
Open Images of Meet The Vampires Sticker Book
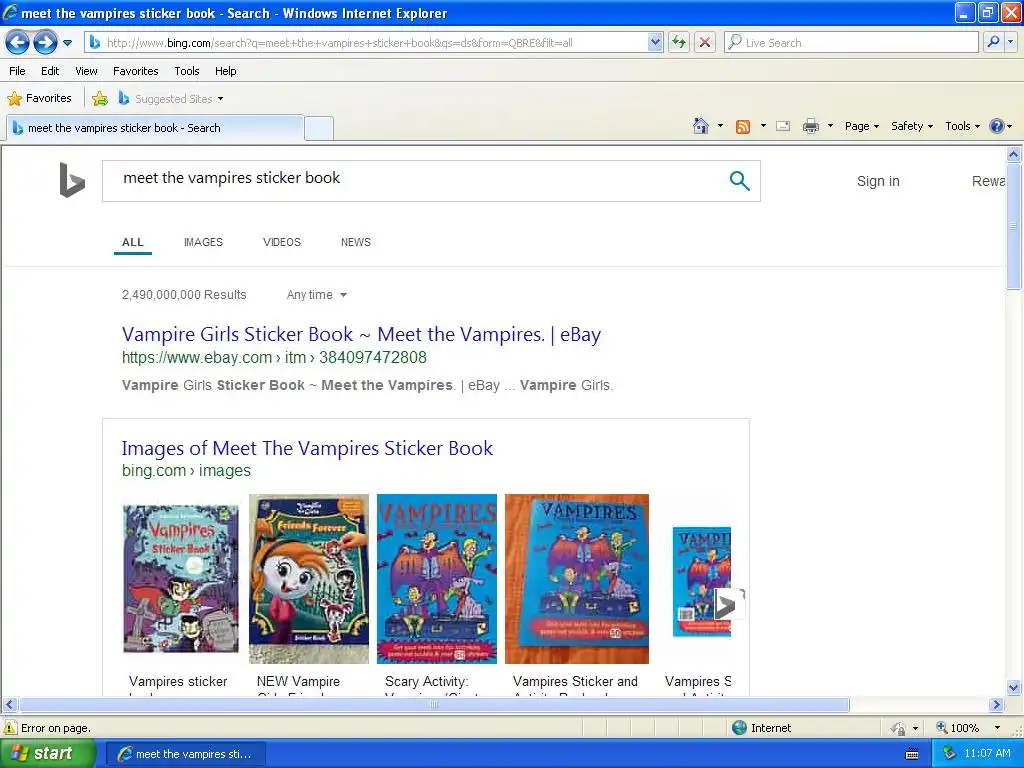pos(307,449)
